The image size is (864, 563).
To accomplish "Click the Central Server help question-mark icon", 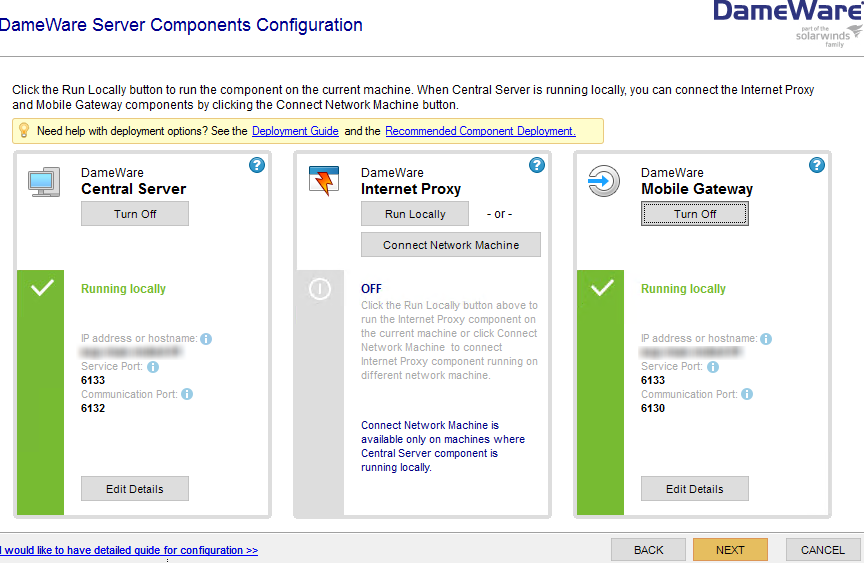I will tap(257, 165).
